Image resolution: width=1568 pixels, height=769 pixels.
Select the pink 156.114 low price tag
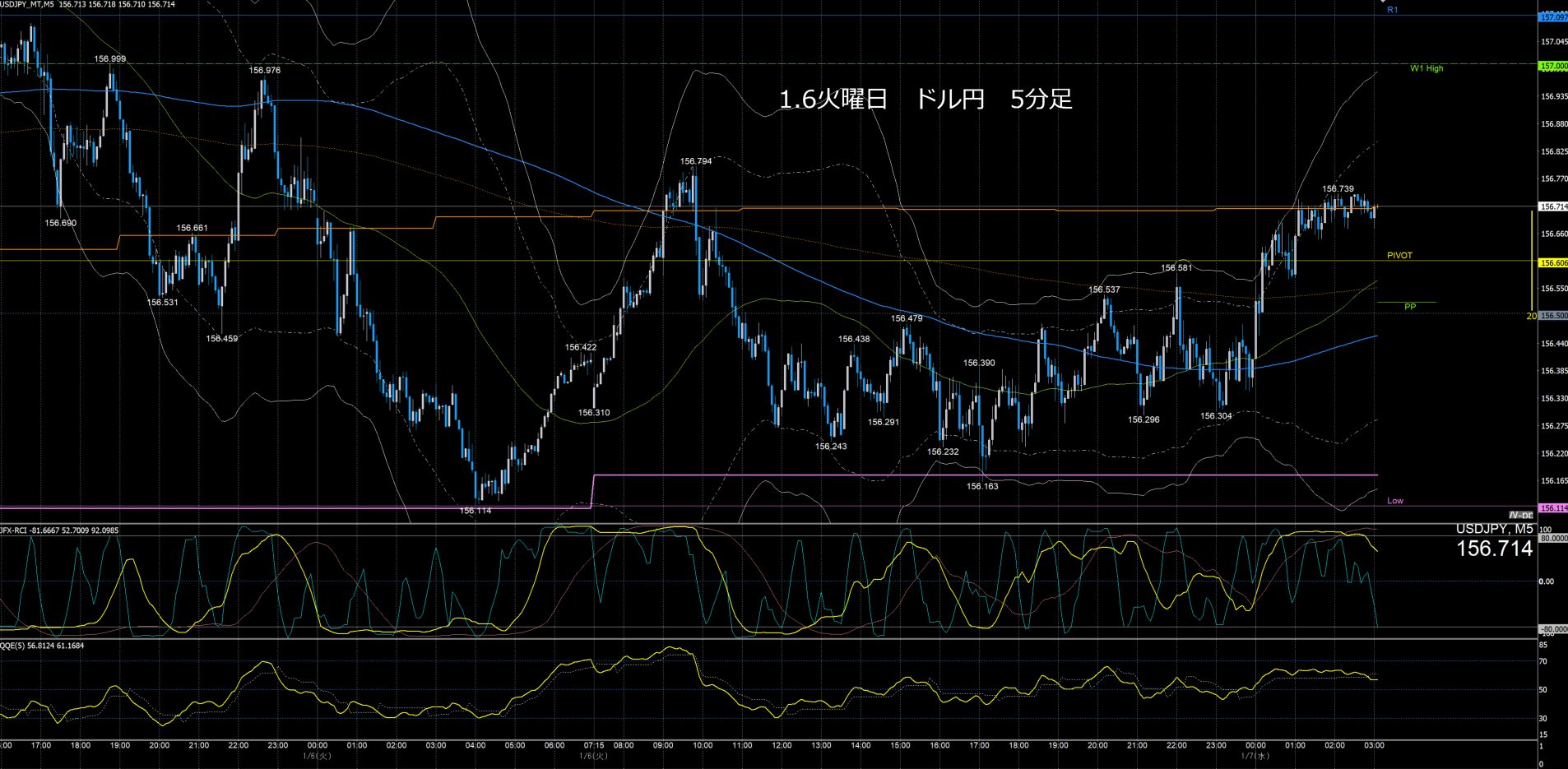pyautogui.click(x=1553, y=508)
